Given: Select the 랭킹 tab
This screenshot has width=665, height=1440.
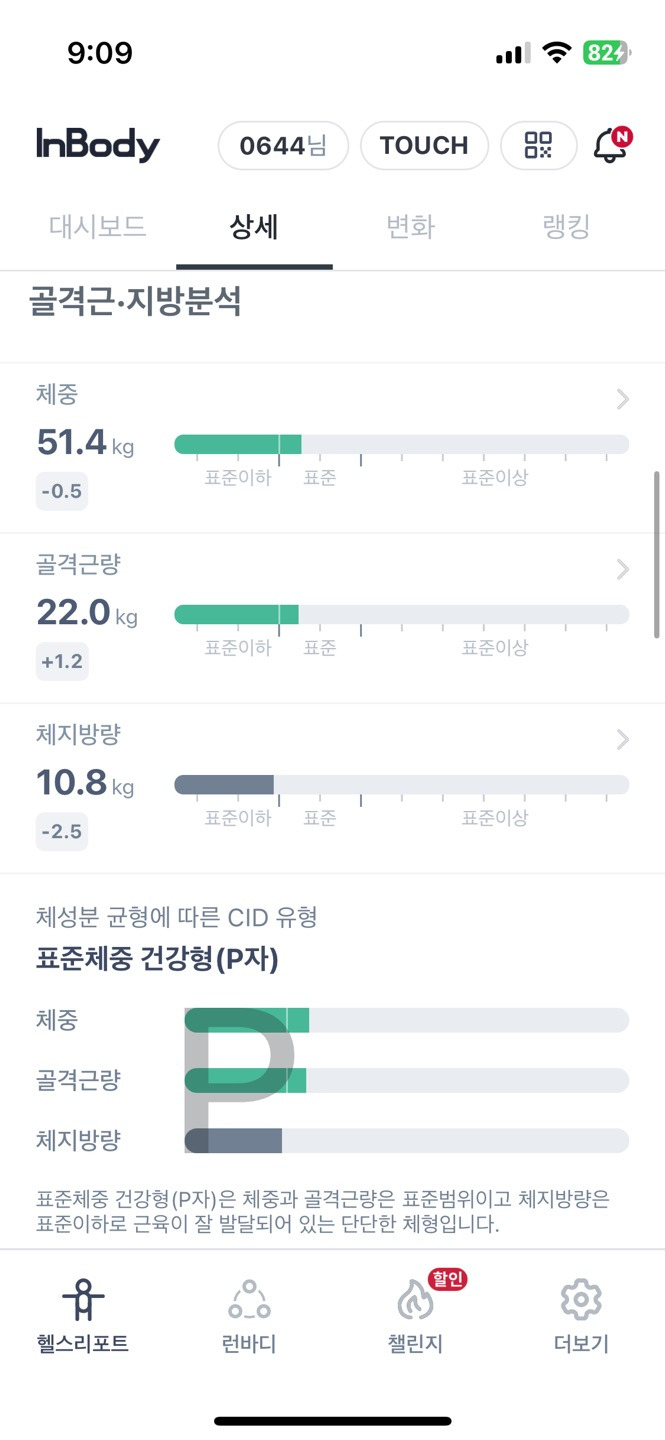Looking at the screenshot, I should 565,227.
